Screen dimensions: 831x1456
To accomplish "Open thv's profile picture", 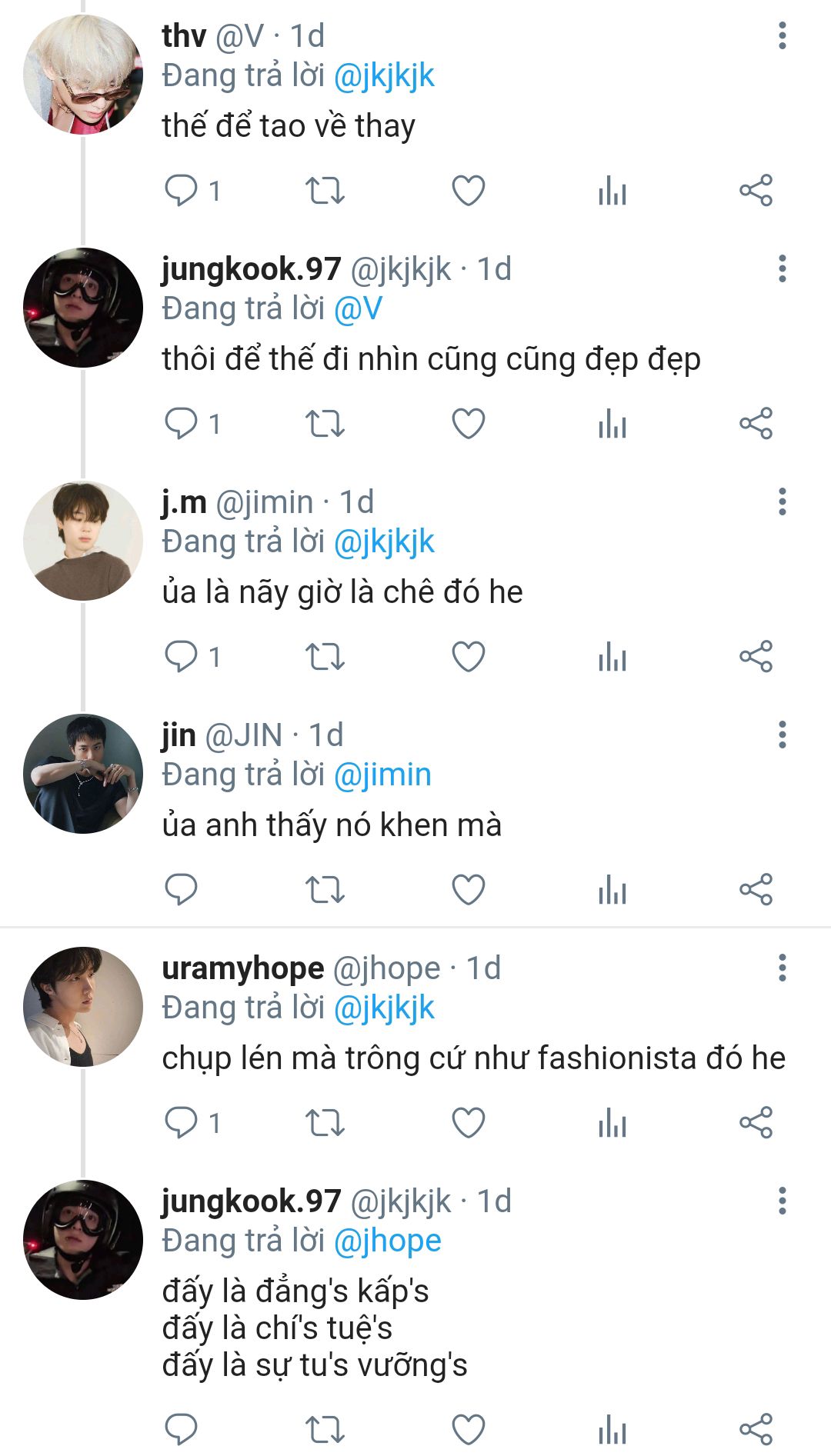I will coord(83,75).
